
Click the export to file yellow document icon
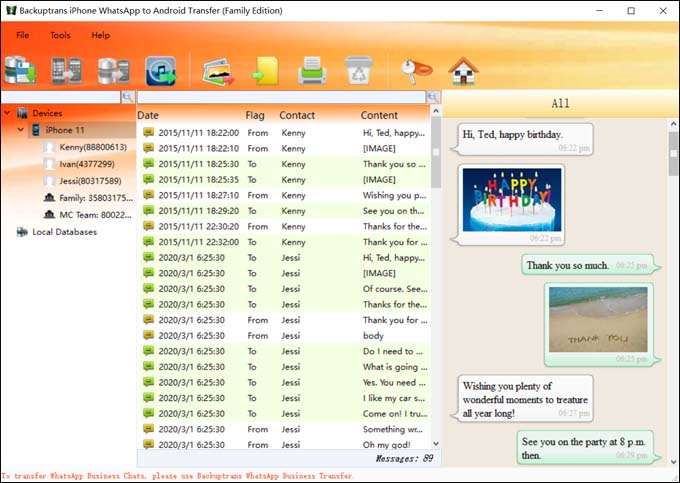click(x=265, y=71)
